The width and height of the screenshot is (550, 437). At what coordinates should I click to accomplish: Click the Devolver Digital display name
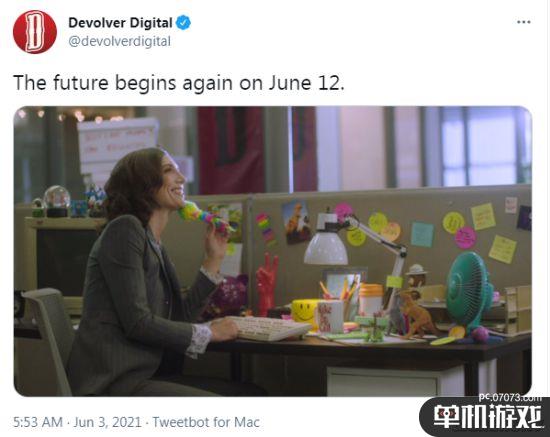[x=120, y=23]
